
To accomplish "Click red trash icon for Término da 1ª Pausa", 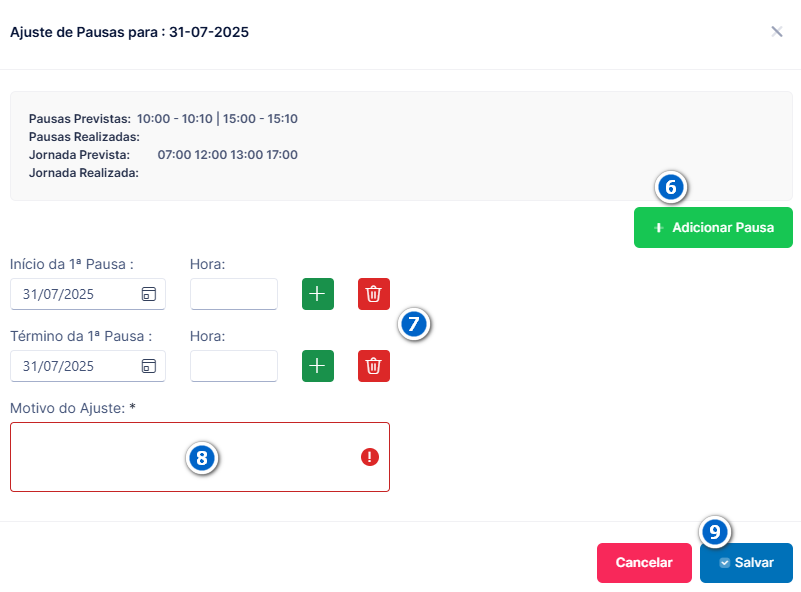I will click(x=374, y=366).
